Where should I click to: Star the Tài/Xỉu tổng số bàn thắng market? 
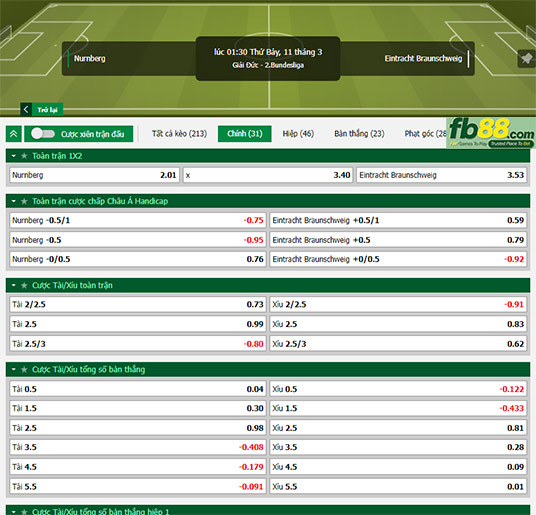(24, 369)
